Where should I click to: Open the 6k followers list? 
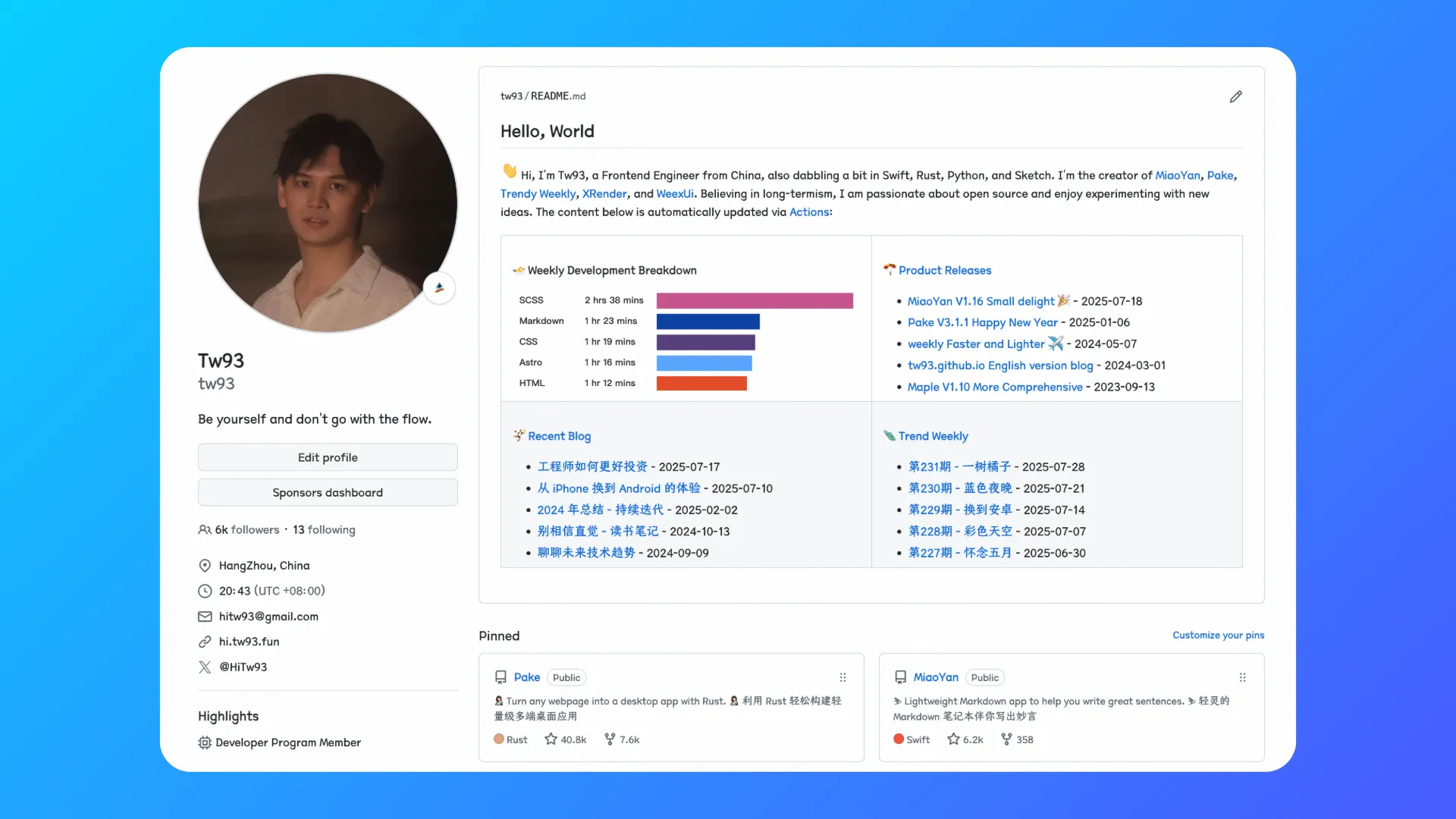[x=246, y=530]
